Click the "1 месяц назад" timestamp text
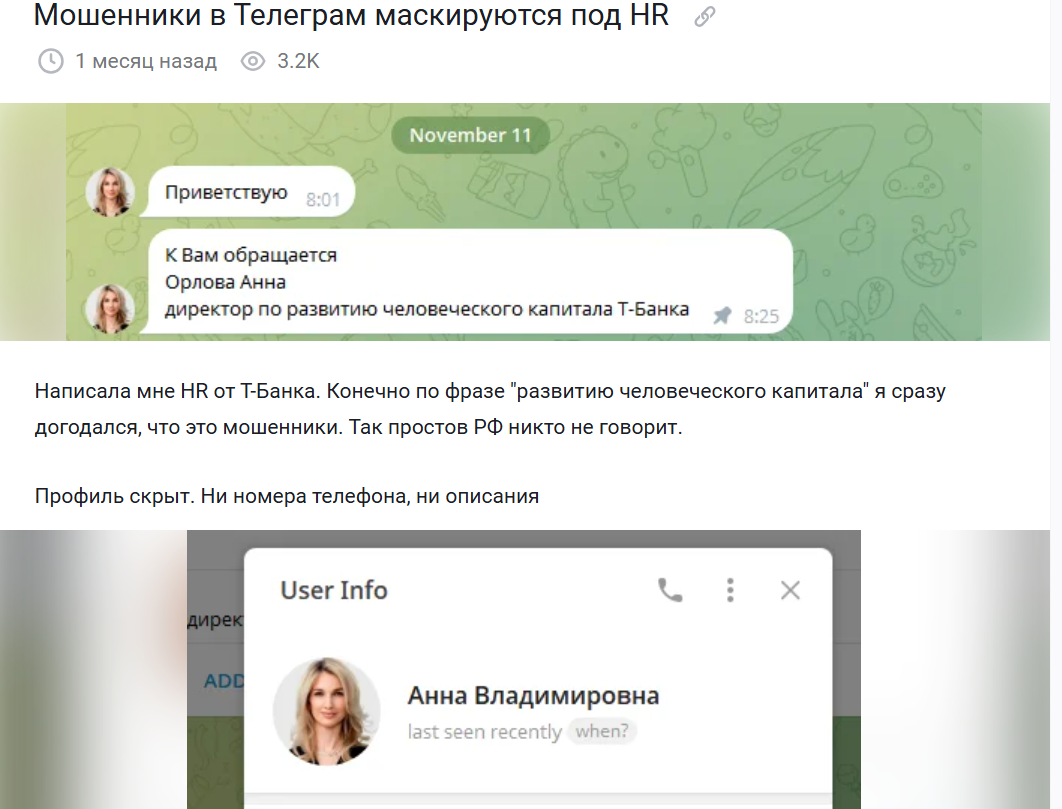This screenshot has height=809, width=1062. (146, 62)
